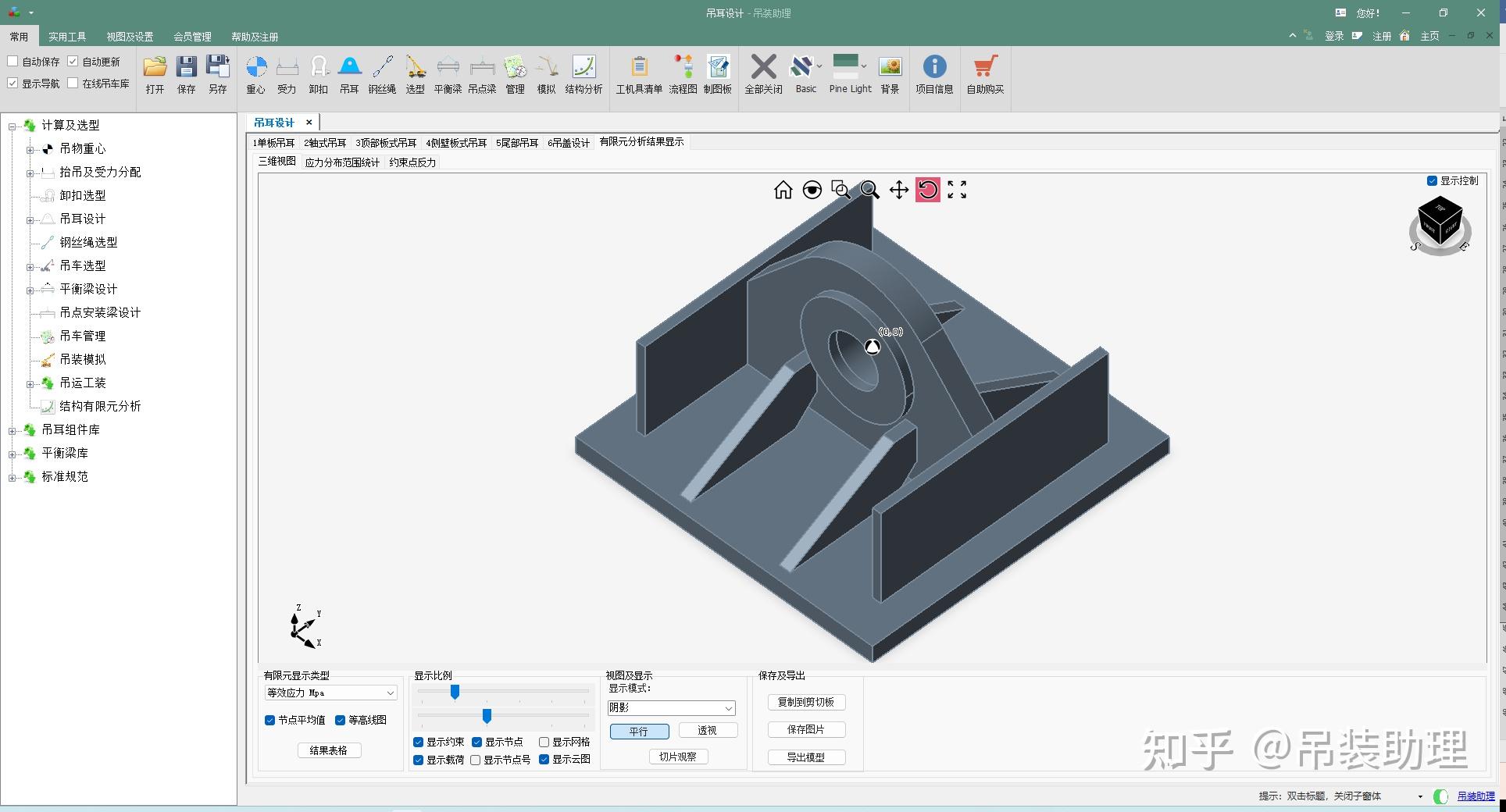Open the 管理 crane management tool

[515, 75]
